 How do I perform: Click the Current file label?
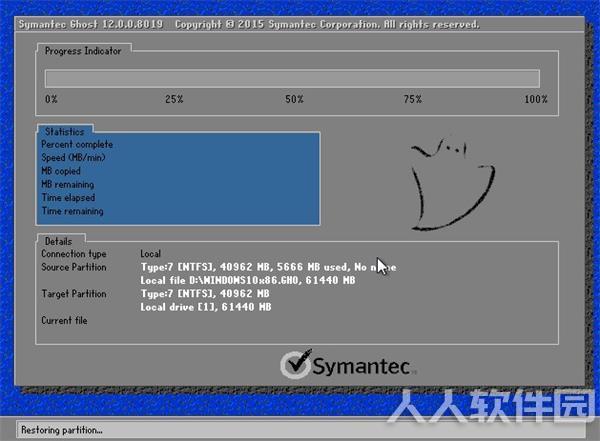[x=64, y=320]
